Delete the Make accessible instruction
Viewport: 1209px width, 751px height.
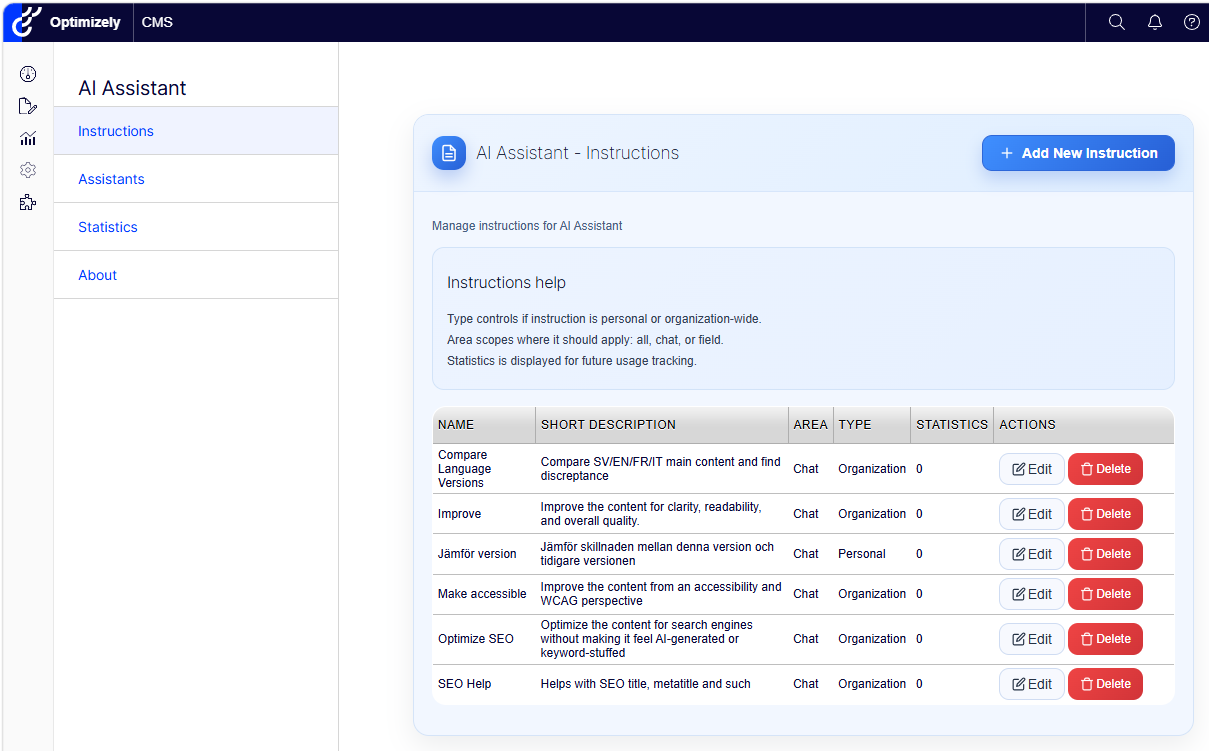(x=1105, y=594)
